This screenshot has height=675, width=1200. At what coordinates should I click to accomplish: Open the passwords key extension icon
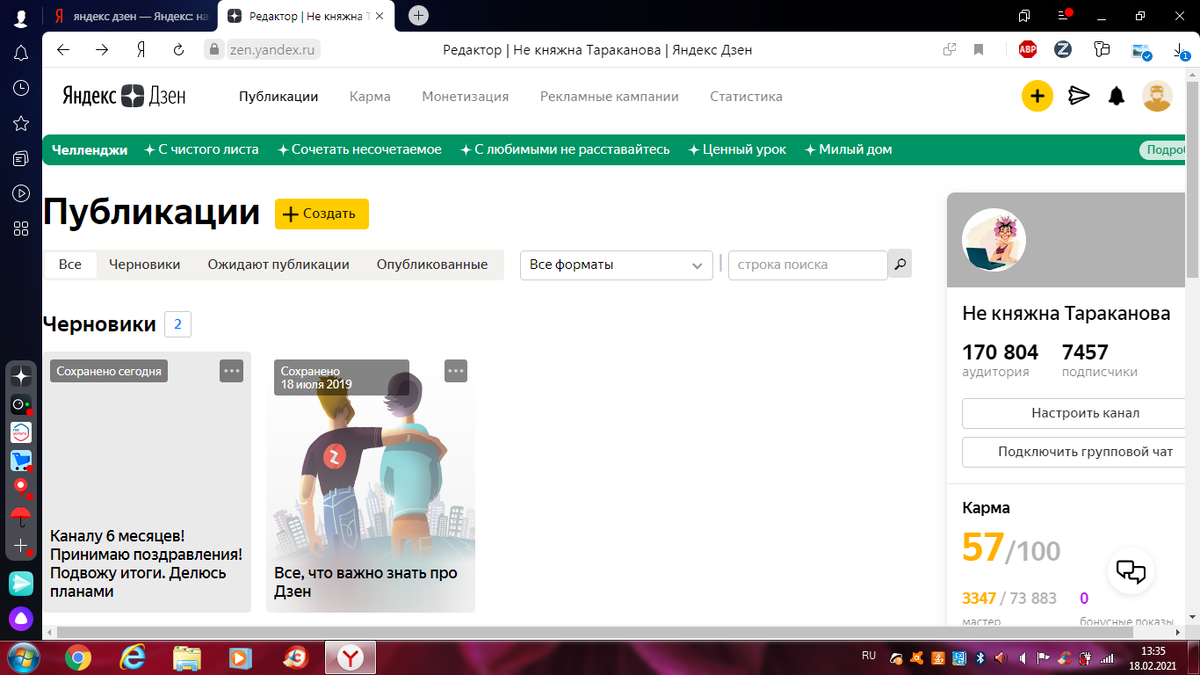pyautogui.click(x=1102, y=49)
